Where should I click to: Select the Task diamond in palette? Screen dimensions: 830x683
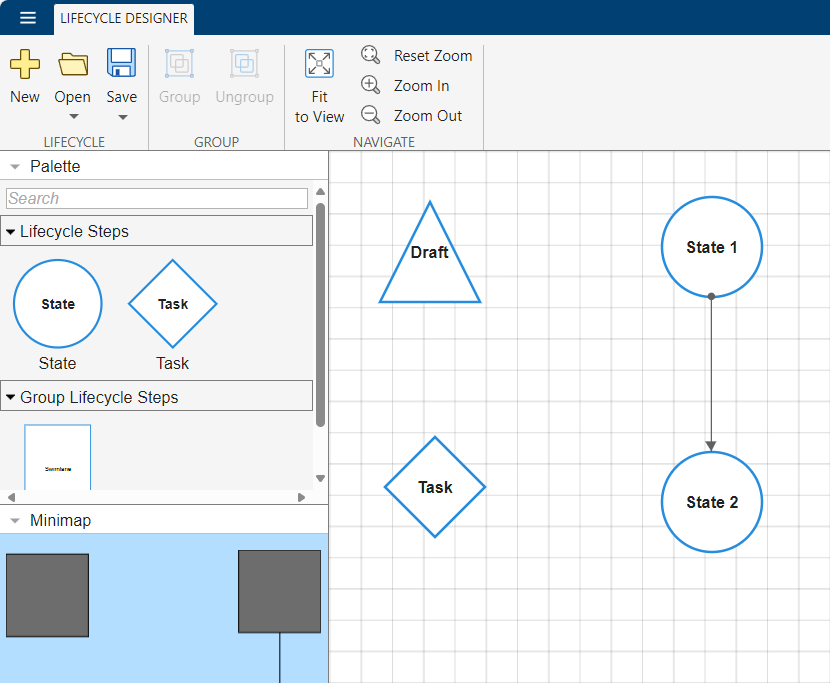(x=173, y=304)
